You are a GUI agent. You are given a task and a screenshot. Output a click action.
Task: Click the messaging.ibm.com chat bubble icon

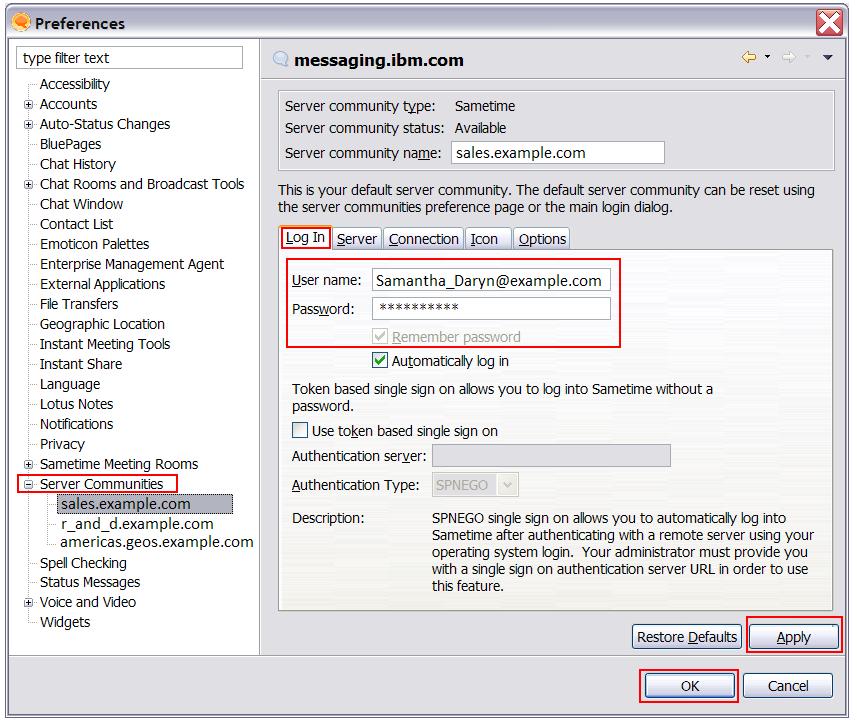tap(281, 59)
